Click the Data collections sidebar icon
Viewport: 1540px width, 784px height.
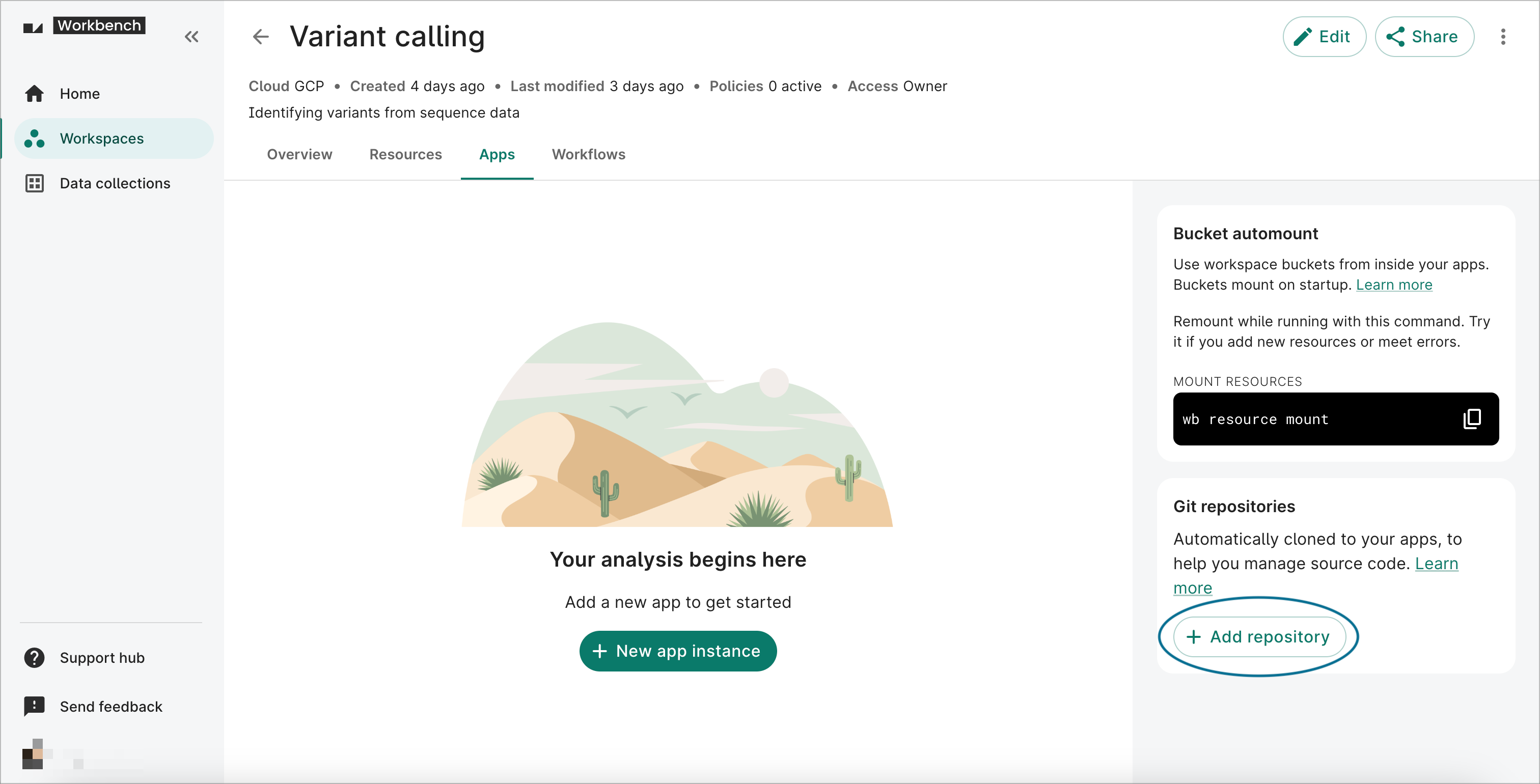pos(35,183)
